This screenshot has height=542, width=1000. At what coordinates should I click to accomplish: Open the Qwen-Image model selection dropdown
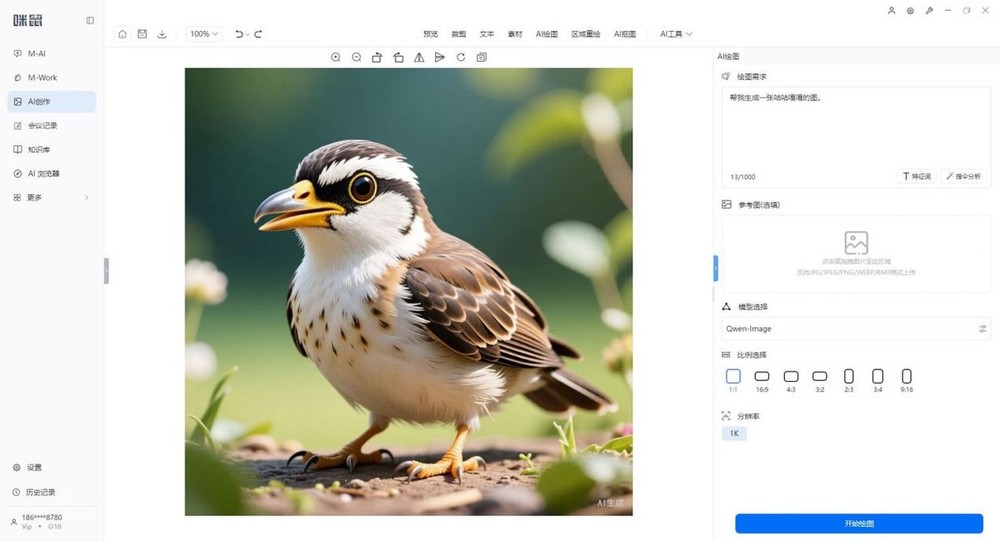[x=856, y=328]
